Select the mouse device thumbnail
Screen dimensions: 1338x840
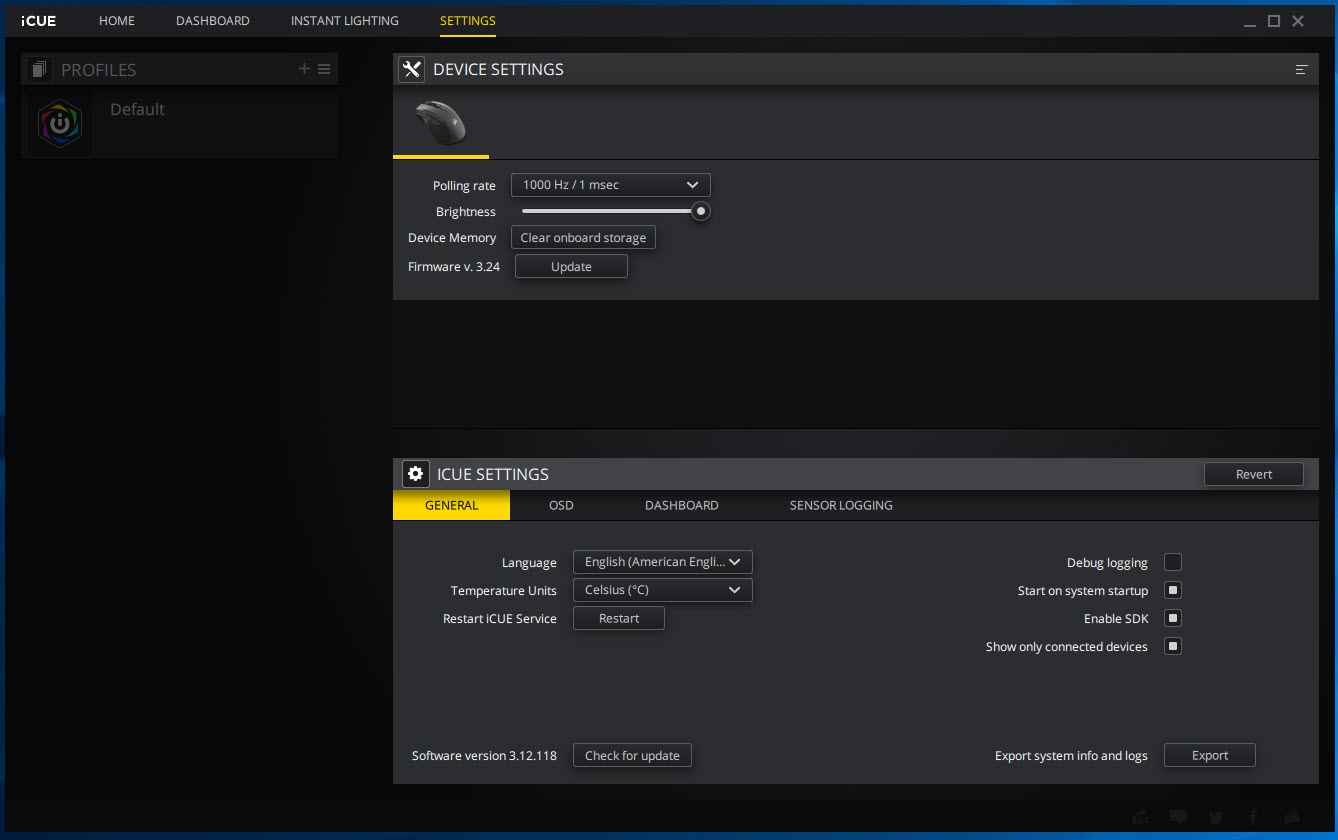coord(440,122)
